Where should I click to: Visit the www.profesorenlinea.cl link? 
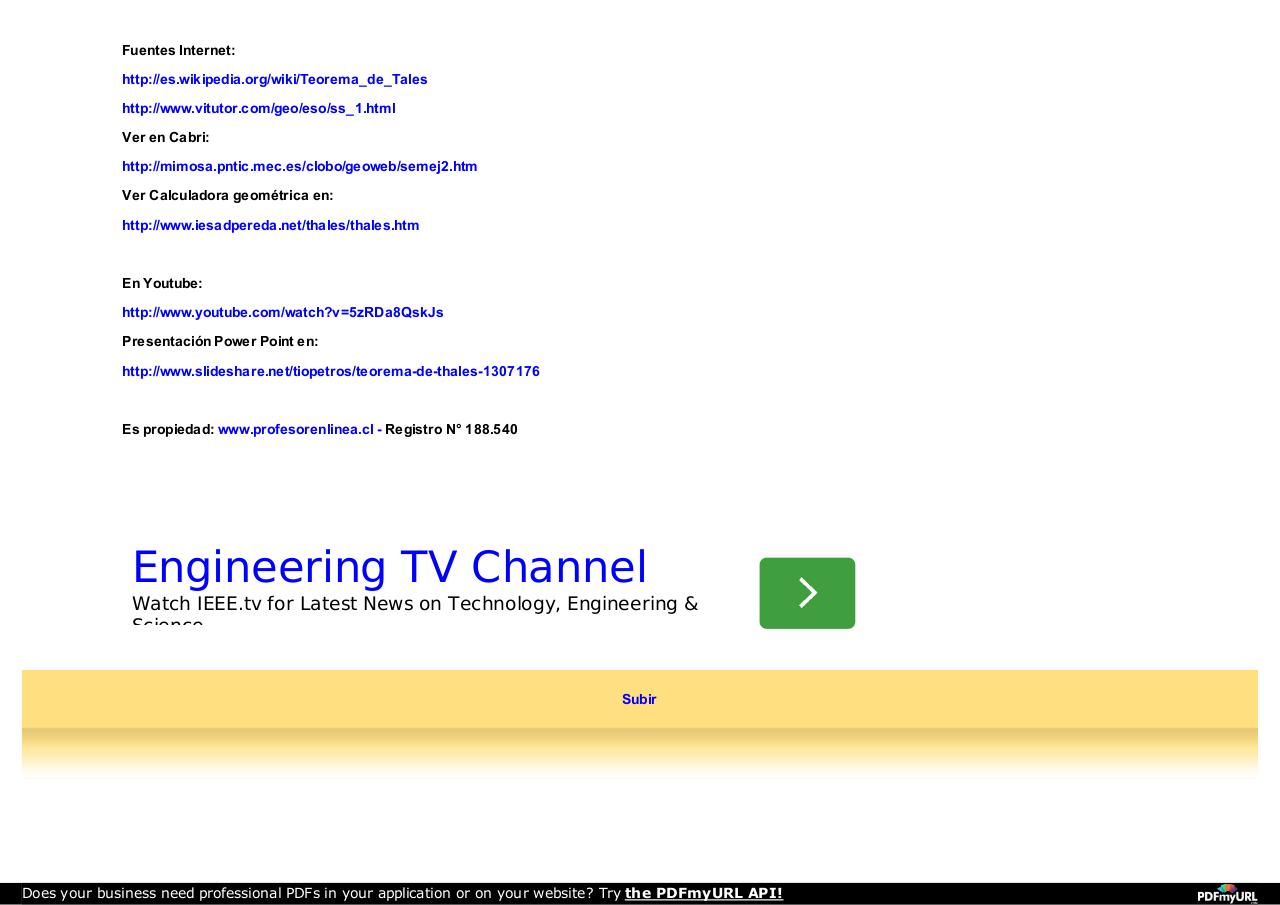coord(295,429)
